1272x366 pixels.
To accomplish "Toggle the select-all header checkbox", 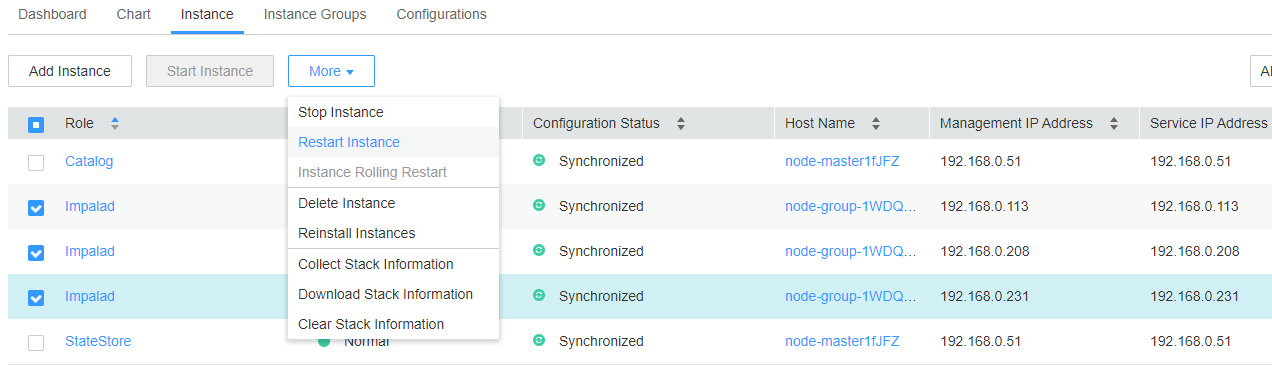I will (x=36, y=125).
